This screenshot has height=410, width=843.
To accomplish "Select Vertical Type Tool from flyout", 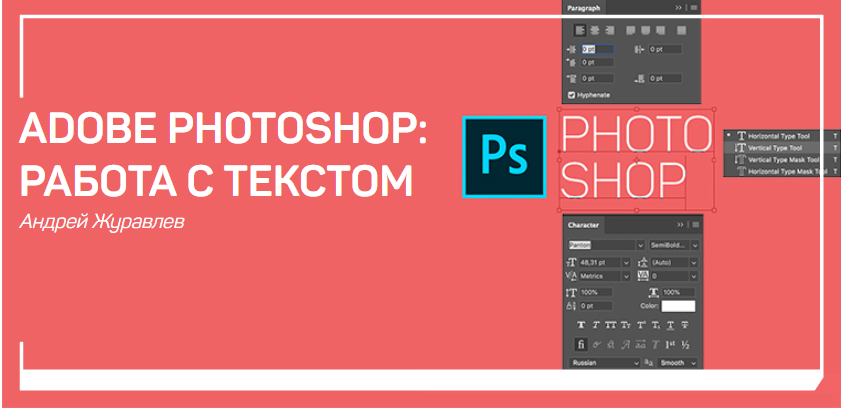I will click(x=777, y=147).
